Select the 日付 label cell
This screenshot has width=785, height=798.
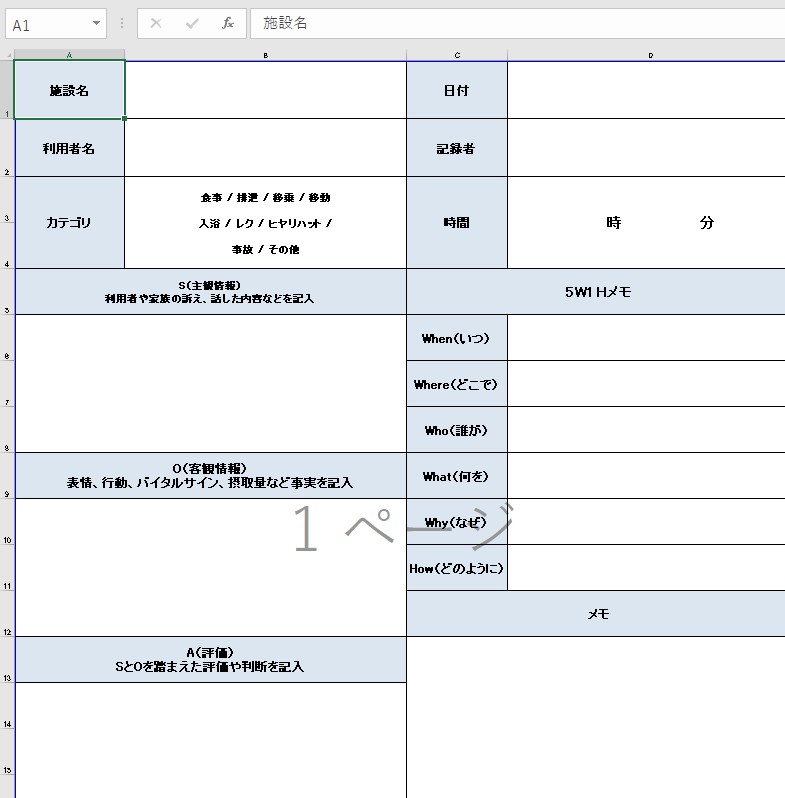456,90
